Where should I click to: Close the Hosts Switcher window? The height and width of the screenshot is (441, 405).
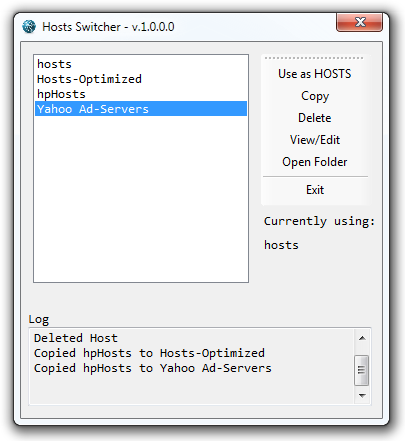click(x=359, y=22)
